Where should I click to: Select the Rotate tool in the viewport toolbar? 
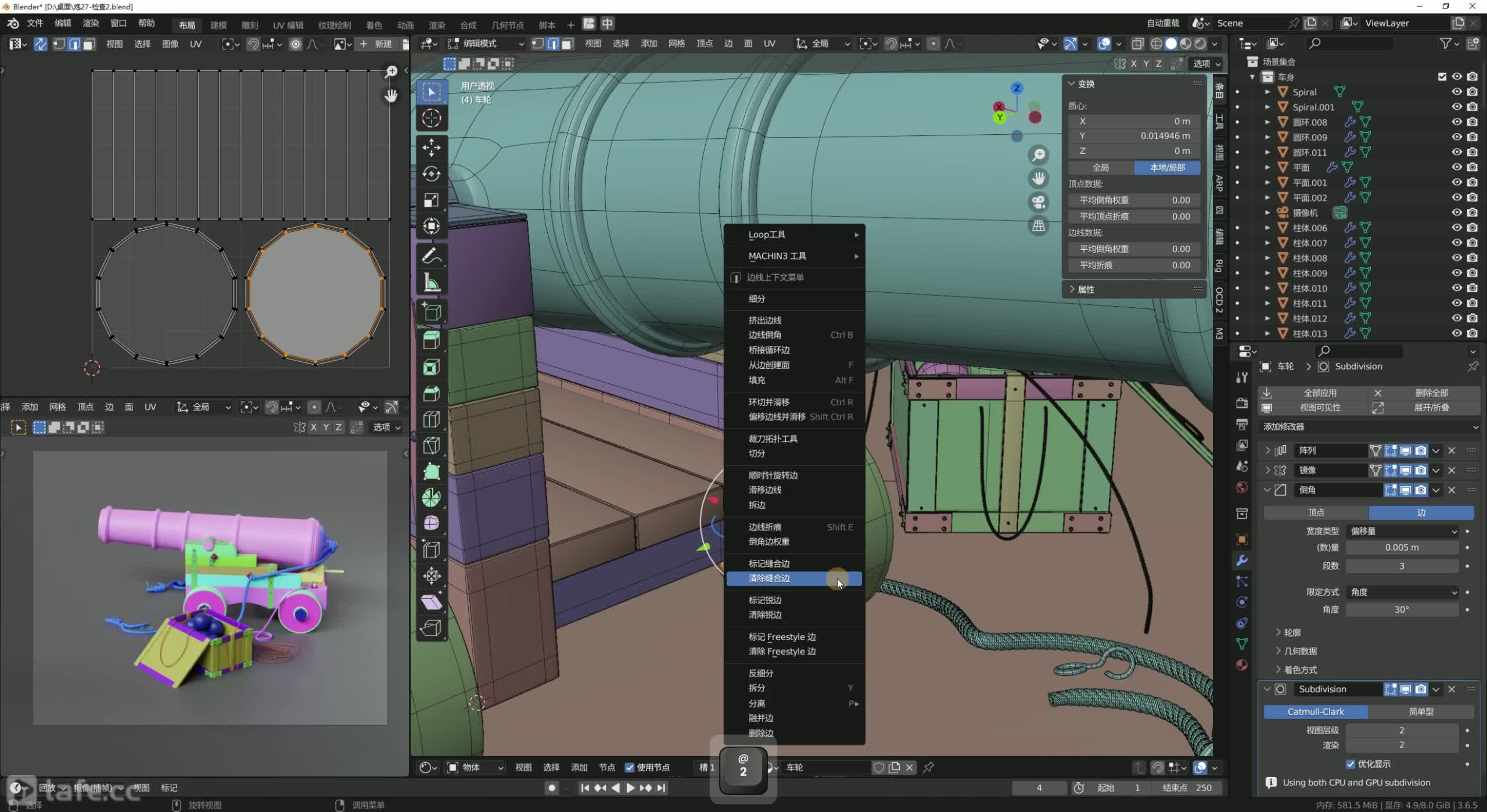point(431,174)
